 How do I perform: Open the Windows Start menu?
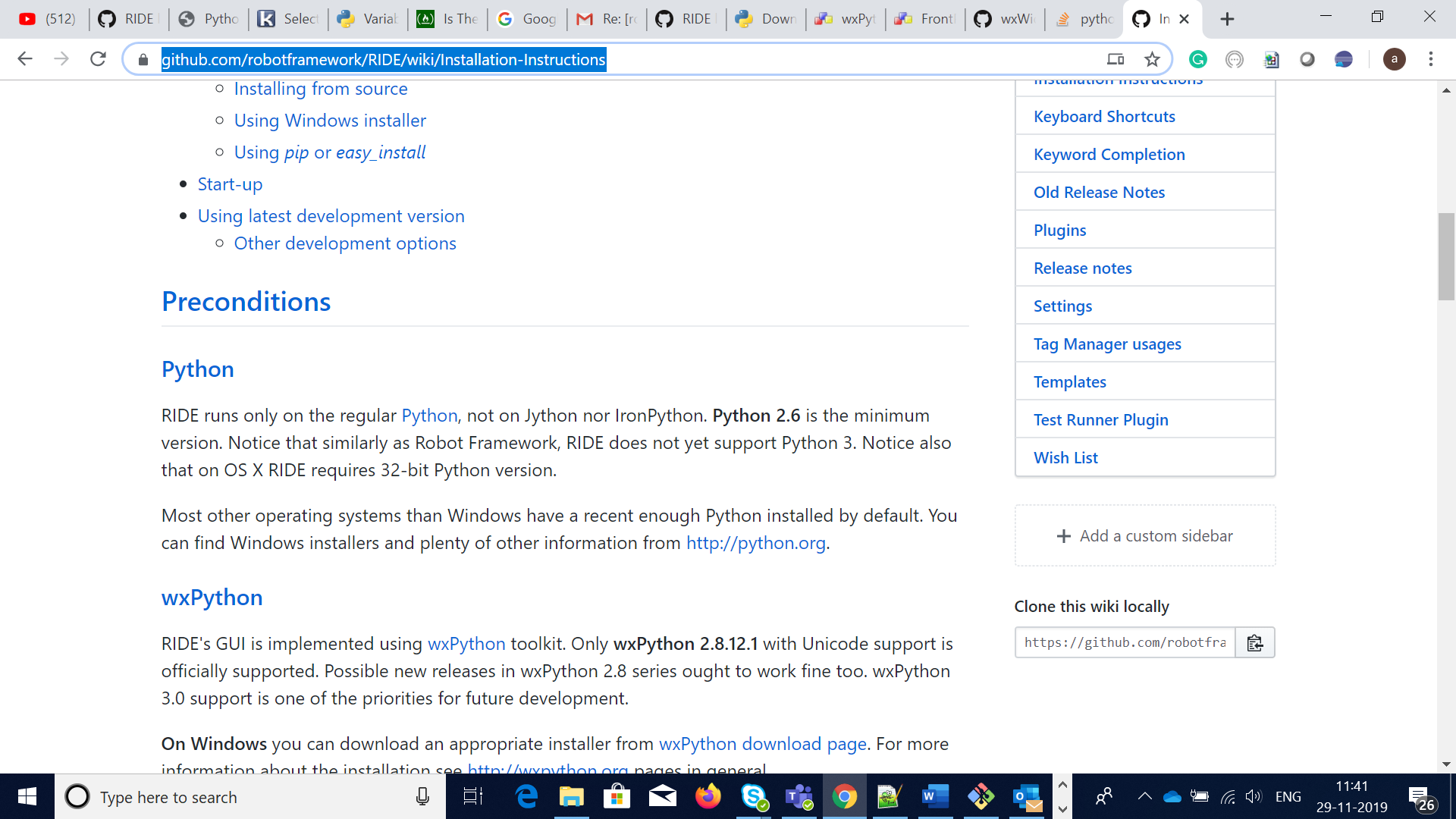point(27,797)
